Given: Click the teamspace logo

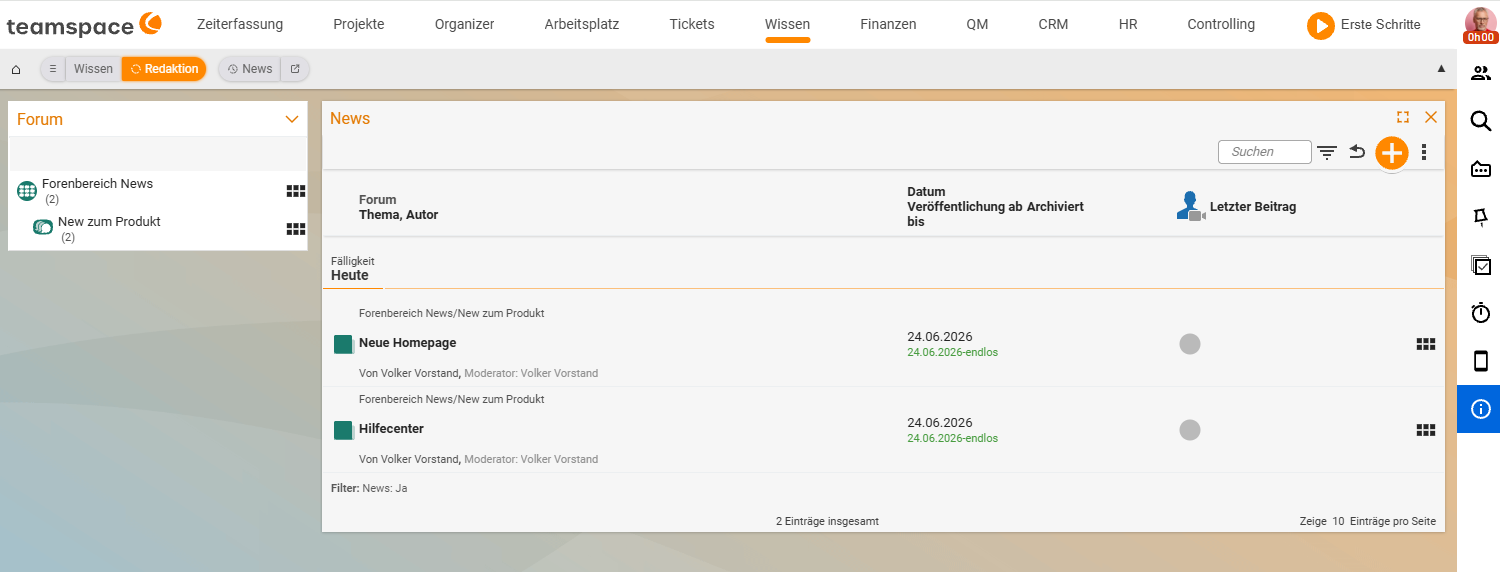Looking at the screenshot, I should tap(83, 25).
